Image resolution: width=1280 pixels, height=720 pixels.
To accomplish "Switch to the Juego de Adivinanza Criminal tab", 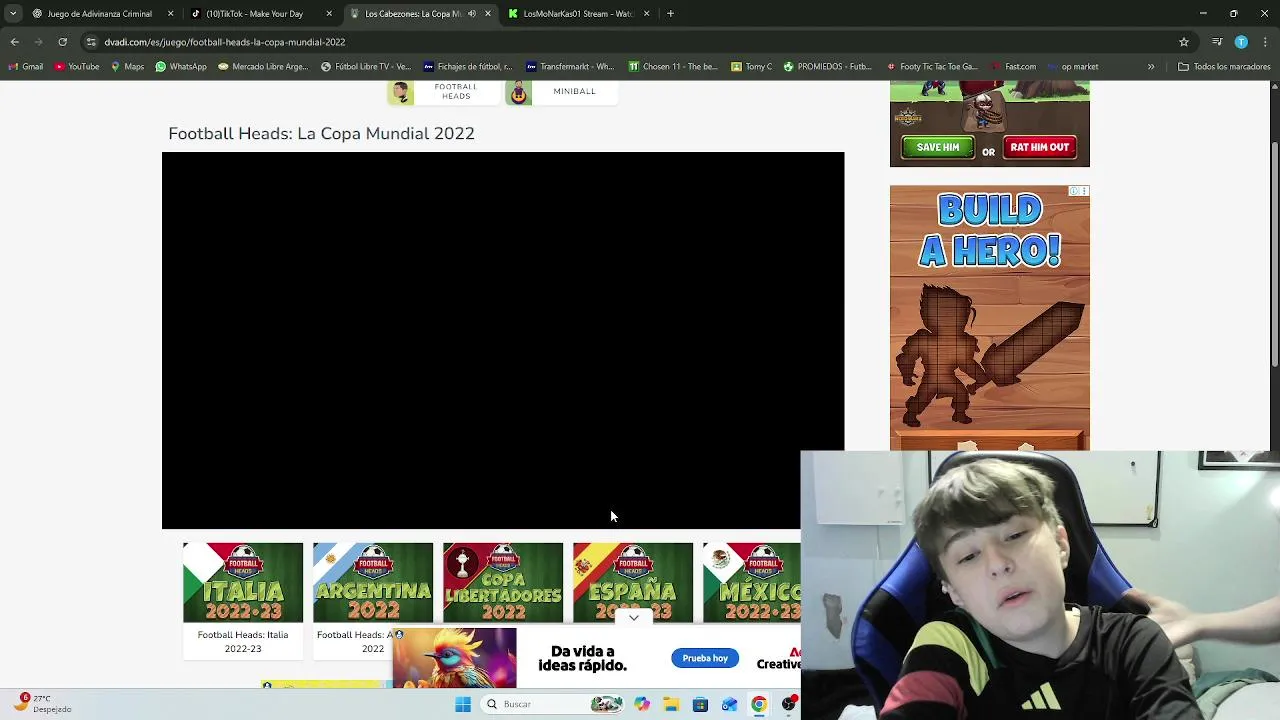I will tap(100, 14).
